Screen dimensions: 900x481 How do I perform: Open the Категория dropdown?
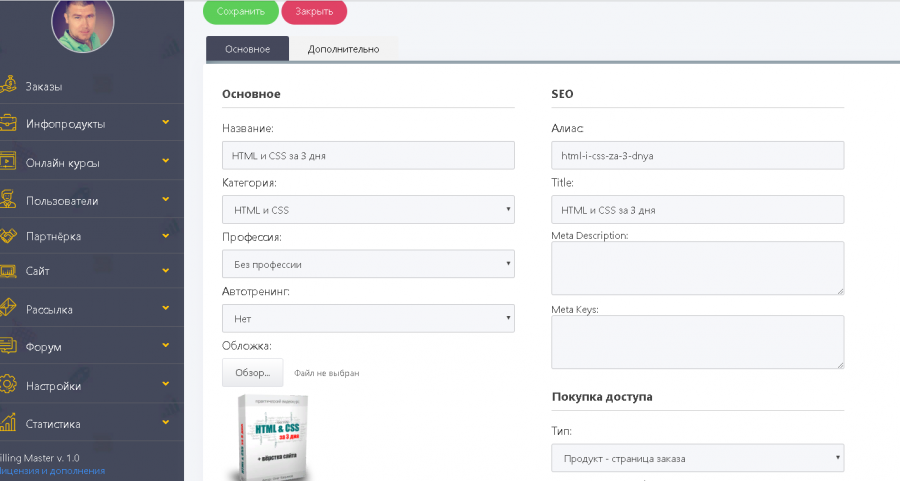(x=367, y=210)
